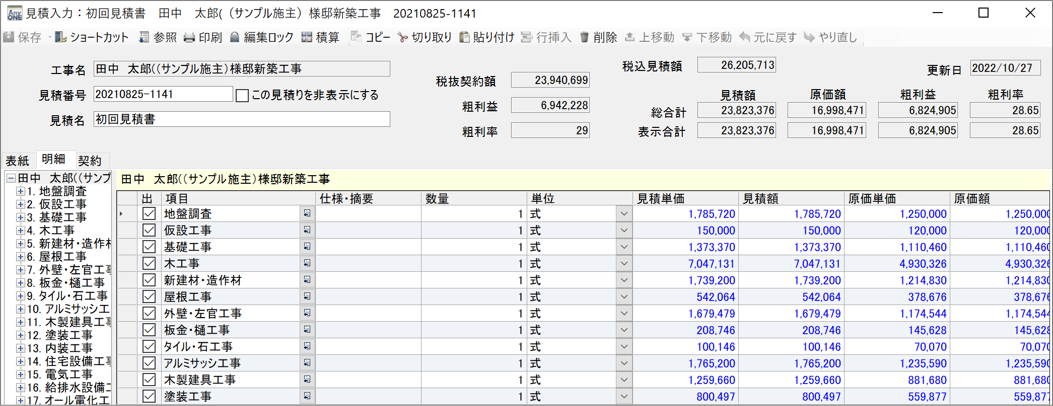1053x406 pixels.
Task: Uncheck the 地盤調査 row output checkbox
Action: pyautogui.click(x=149, y=214)
